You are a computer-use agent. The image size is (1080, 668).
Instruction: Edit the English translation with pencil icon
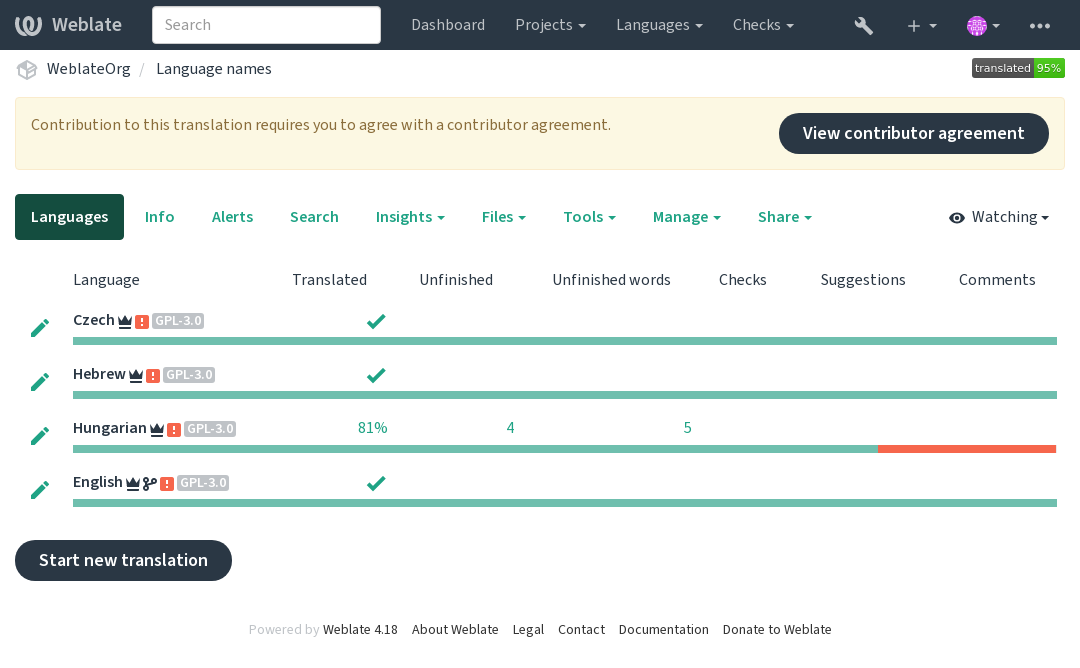tap(40, 490)
